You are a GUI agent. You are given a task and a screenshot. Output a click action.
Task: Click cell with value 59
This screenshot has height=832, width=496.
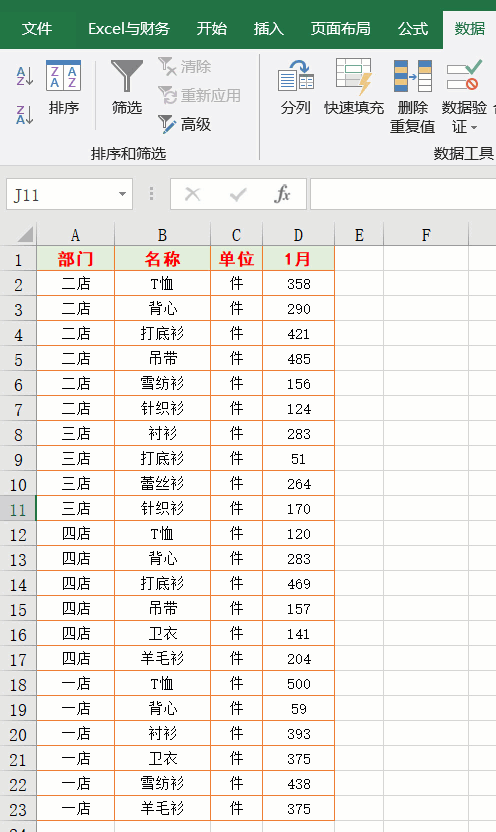298,708
